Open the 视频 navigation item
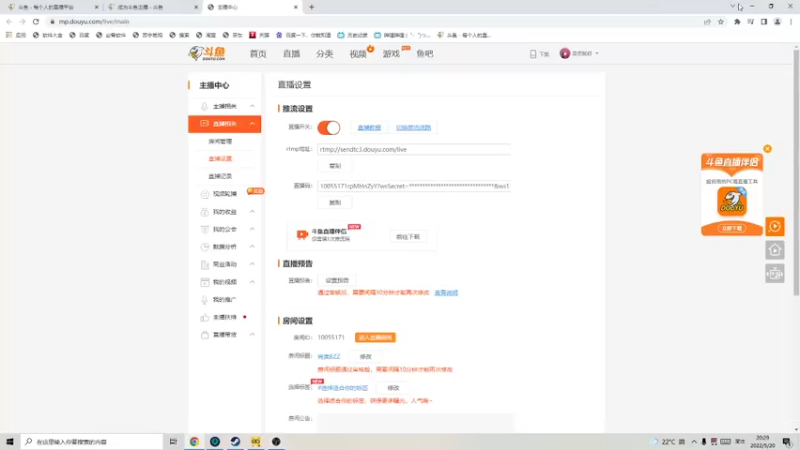Viewport: 800px width, 450px height. (358, 54)
